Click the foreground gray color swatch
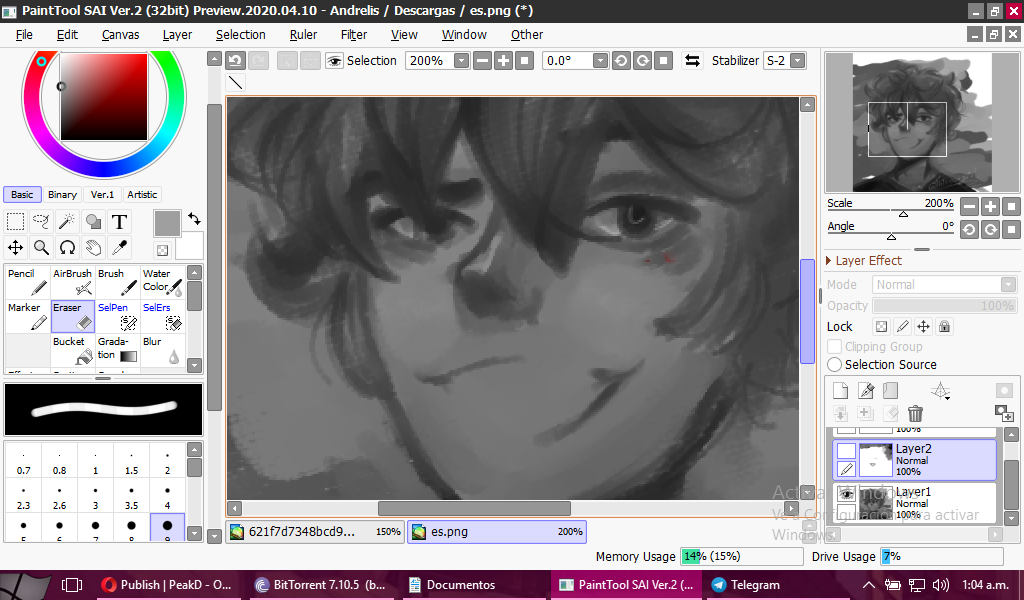The image size is (1024, 600). click(167, 223)
